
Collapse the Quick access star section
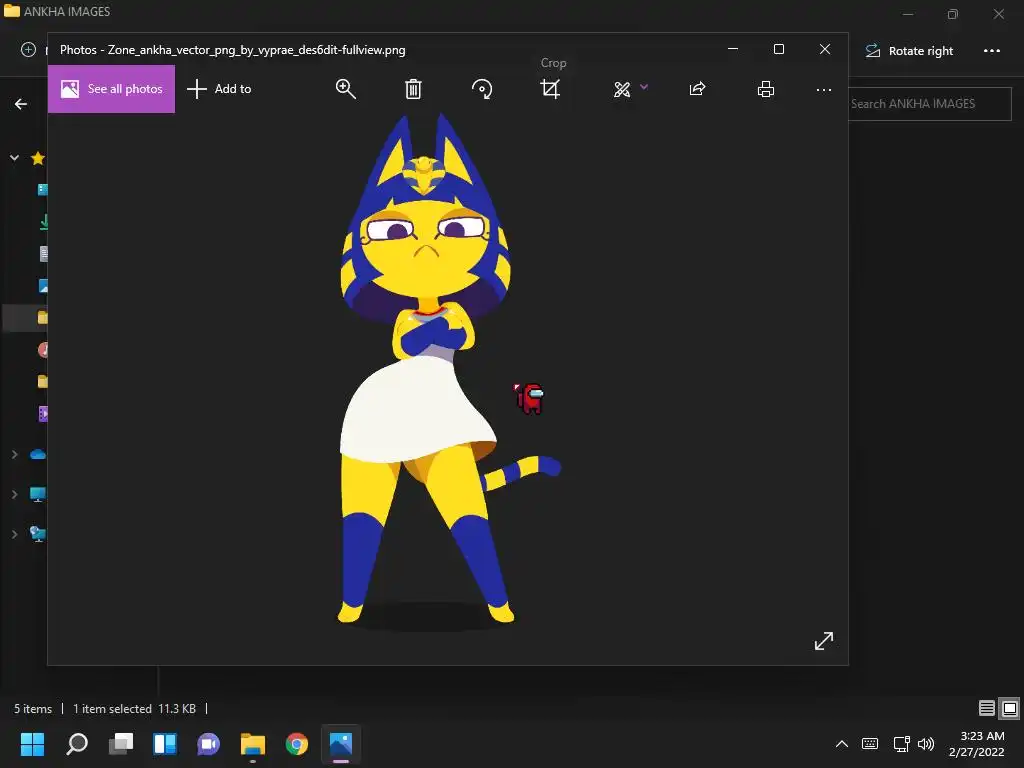coord(14,158)
